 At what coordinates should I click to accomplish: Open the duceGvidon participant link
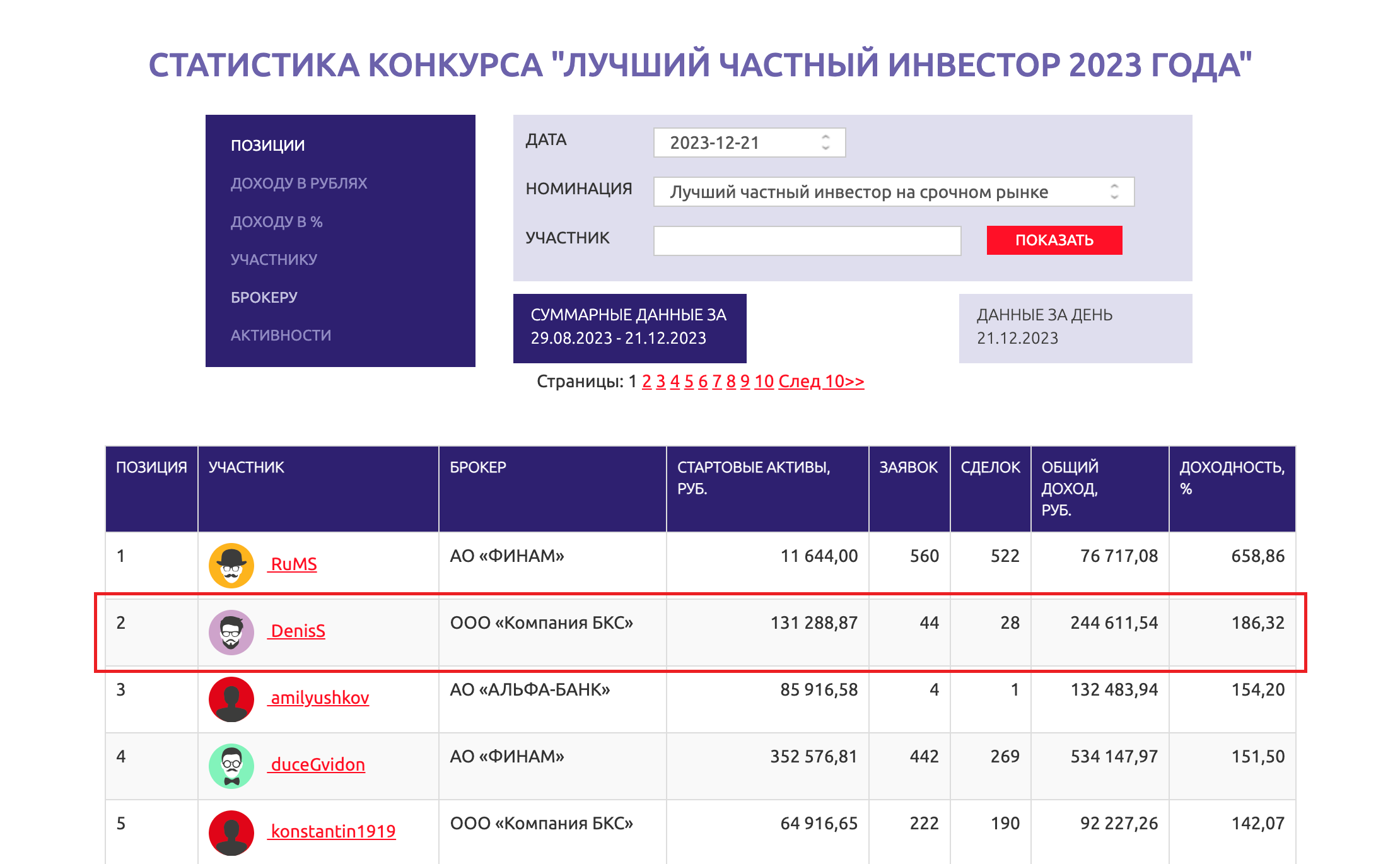pos(317,765)
